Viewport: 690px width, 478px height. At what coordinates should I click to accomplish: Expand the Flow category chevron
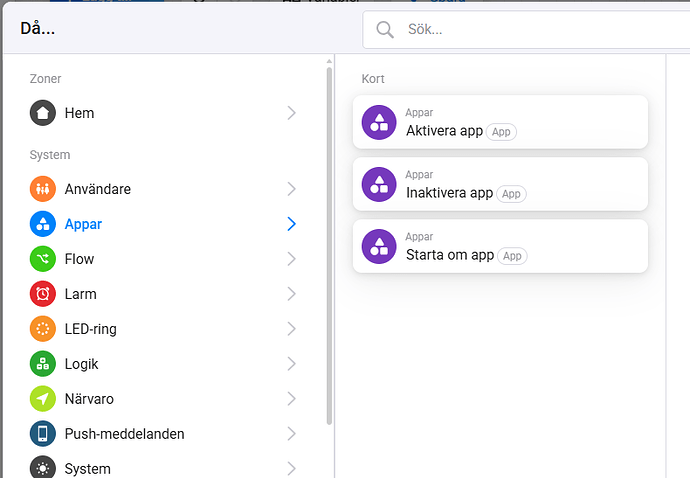pyautogui.click(x=291, y=259)
